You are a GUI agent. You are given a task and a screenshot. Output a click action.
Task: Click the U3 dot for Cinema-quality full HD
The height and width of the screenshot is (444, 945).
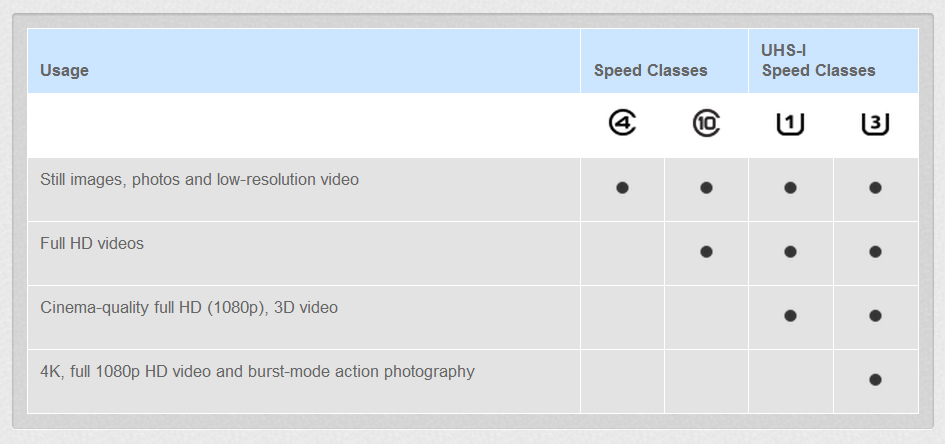coord(875,316)
